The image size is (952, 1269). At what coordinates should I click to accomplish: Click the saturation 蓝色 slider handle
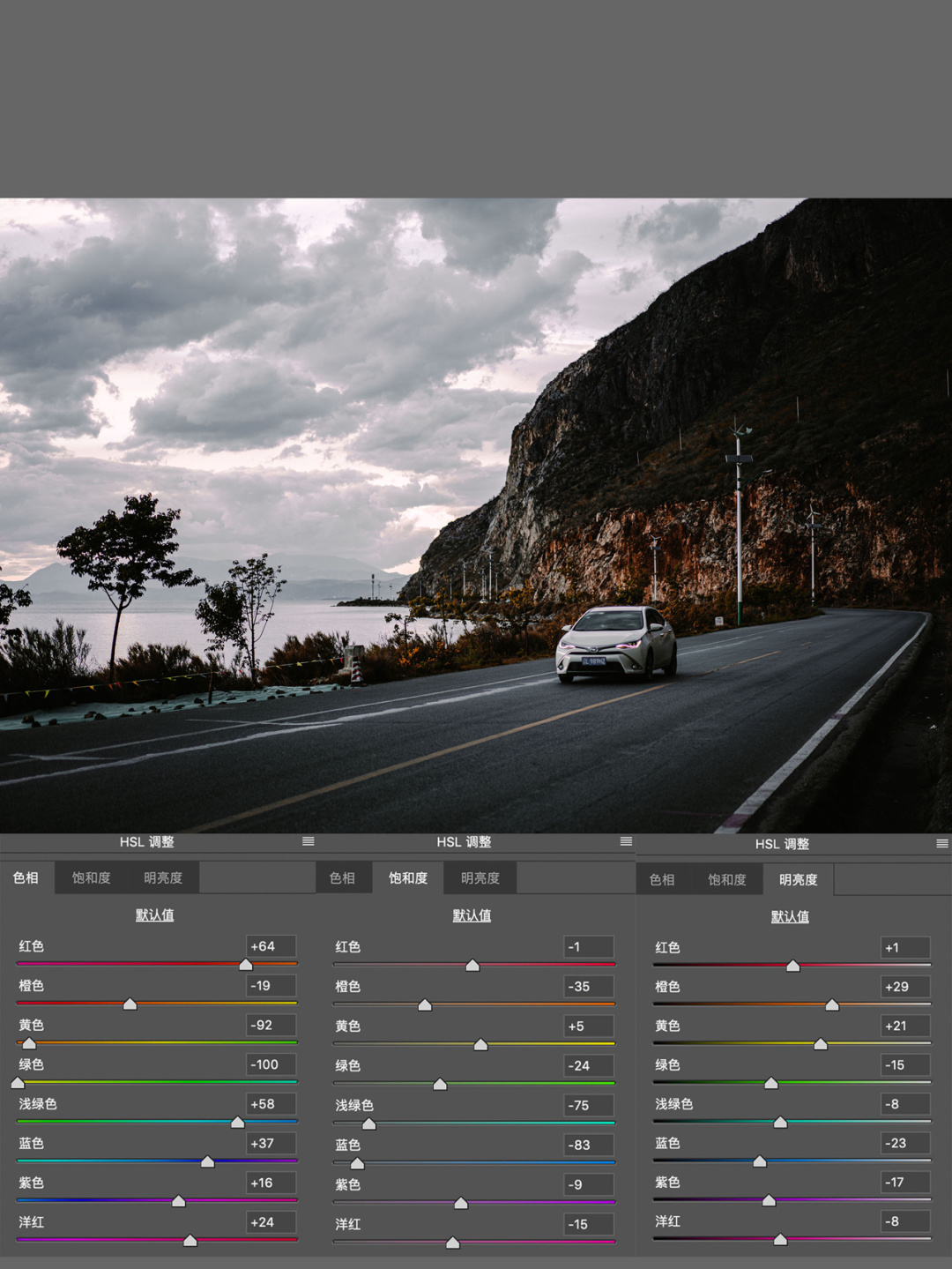click(x=358, y=1163)
